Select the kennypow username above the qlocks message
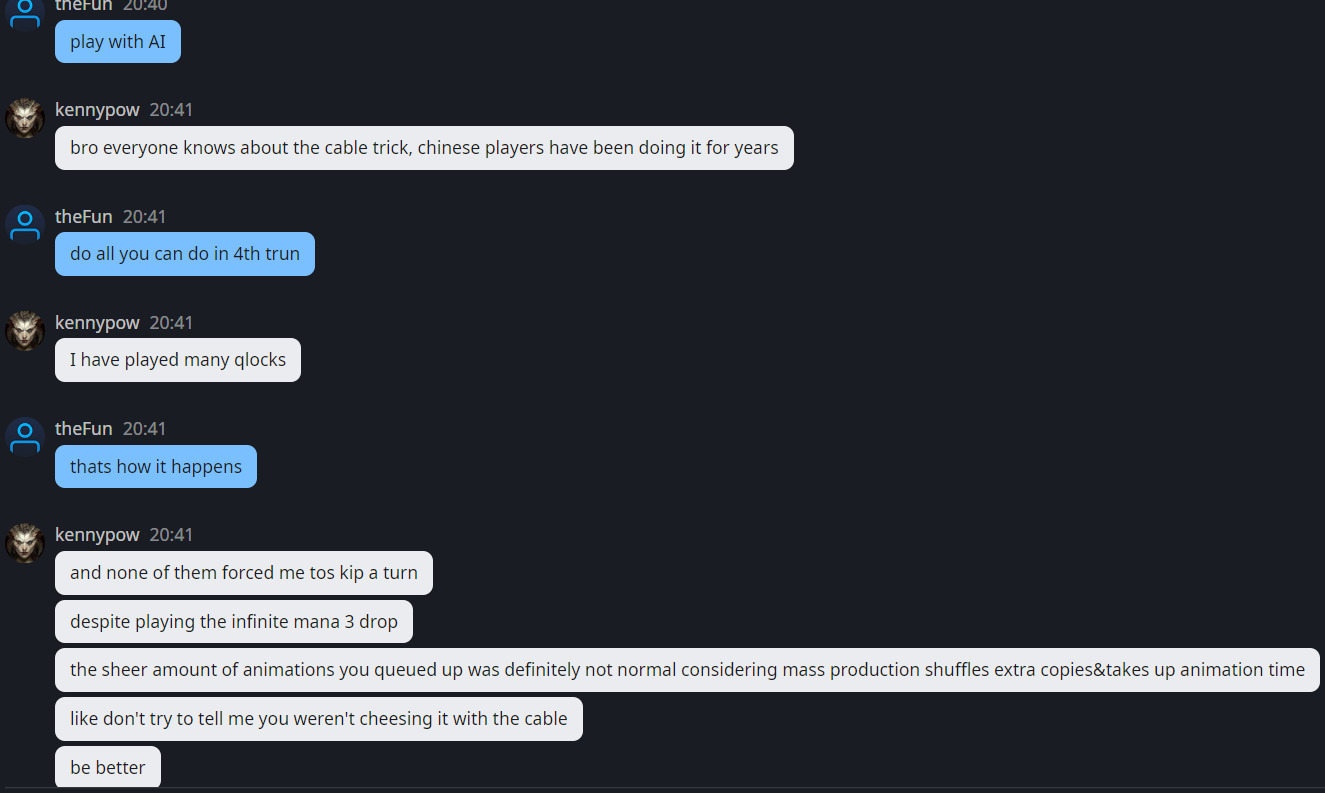1325x793 pixels. (97, 322)
